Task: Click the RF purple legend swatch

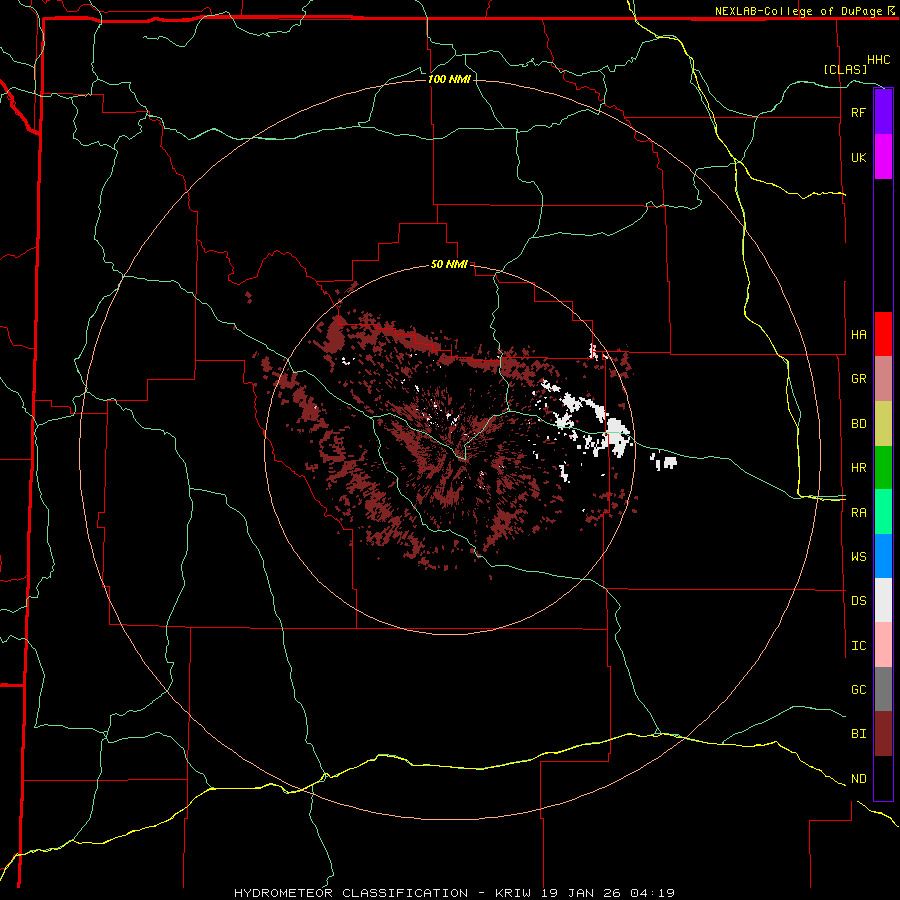Action: [x=883, y=111]
